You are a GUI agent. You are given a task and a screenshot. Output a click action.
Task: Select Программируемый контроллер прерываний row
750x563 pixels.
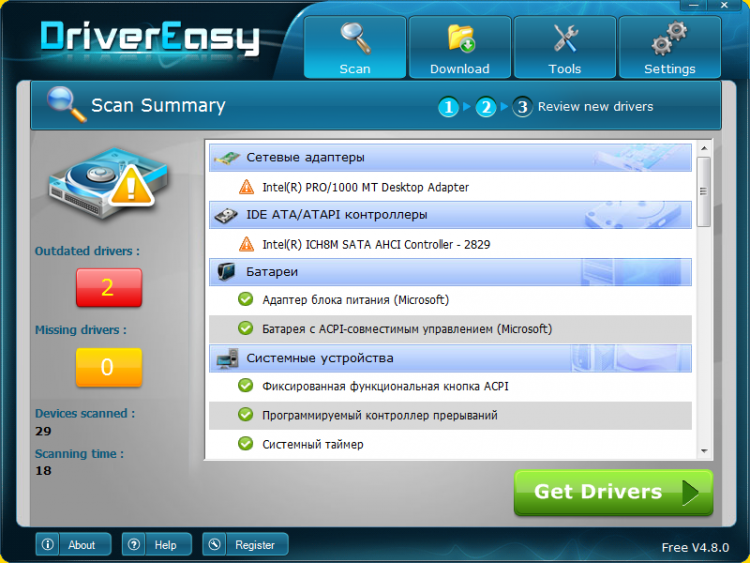tap(450, 415)
